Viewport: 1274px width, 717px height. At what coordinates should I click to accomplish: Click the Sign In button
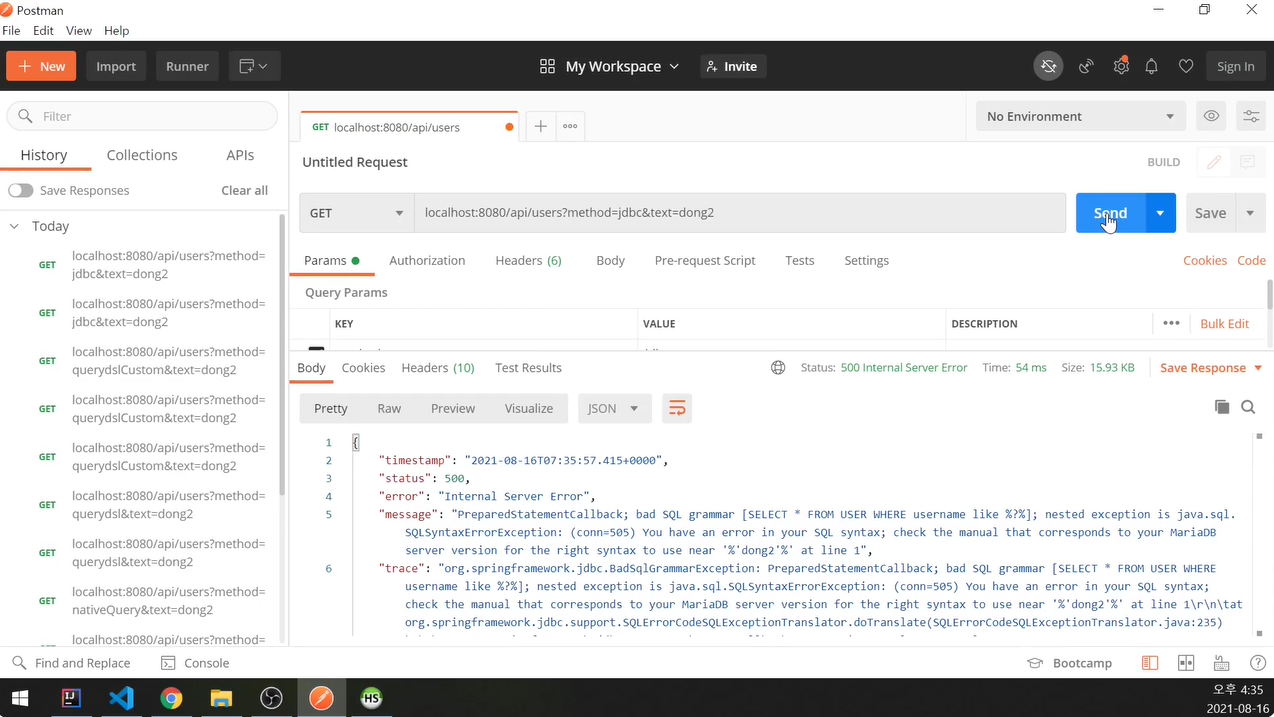[1236, 66]
